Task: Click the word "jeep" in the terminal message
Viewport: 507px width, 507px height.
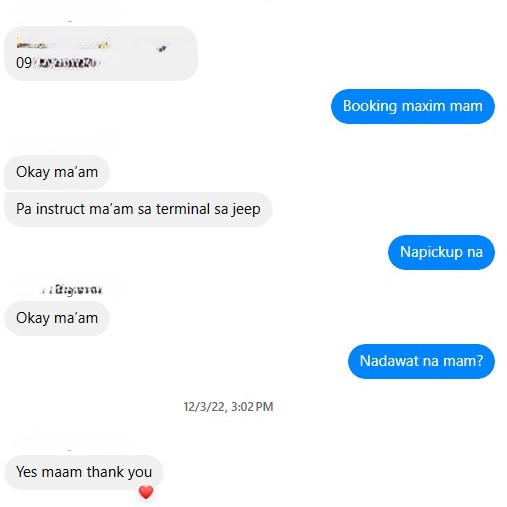Action: pos(246,209)
